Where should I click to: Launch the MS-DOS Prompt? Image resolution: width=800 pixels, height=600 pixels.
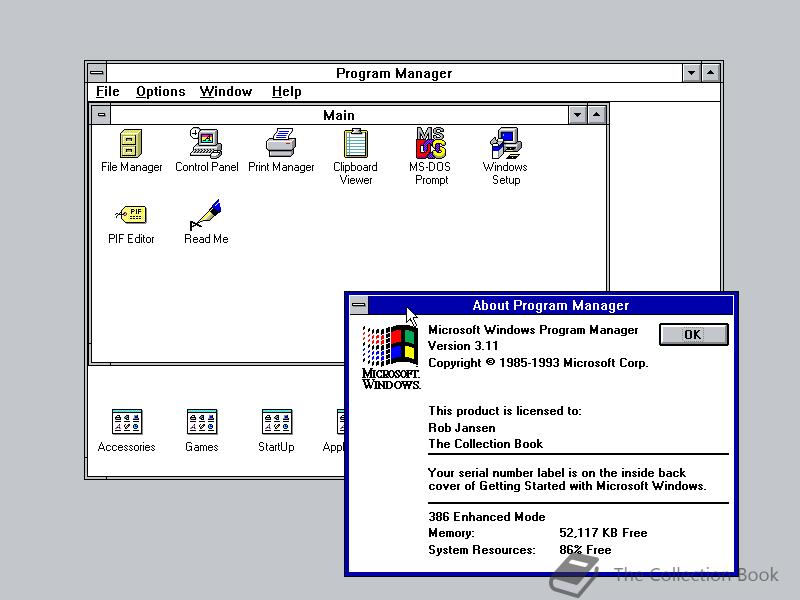pyautogui.click(x=430, y=145)
